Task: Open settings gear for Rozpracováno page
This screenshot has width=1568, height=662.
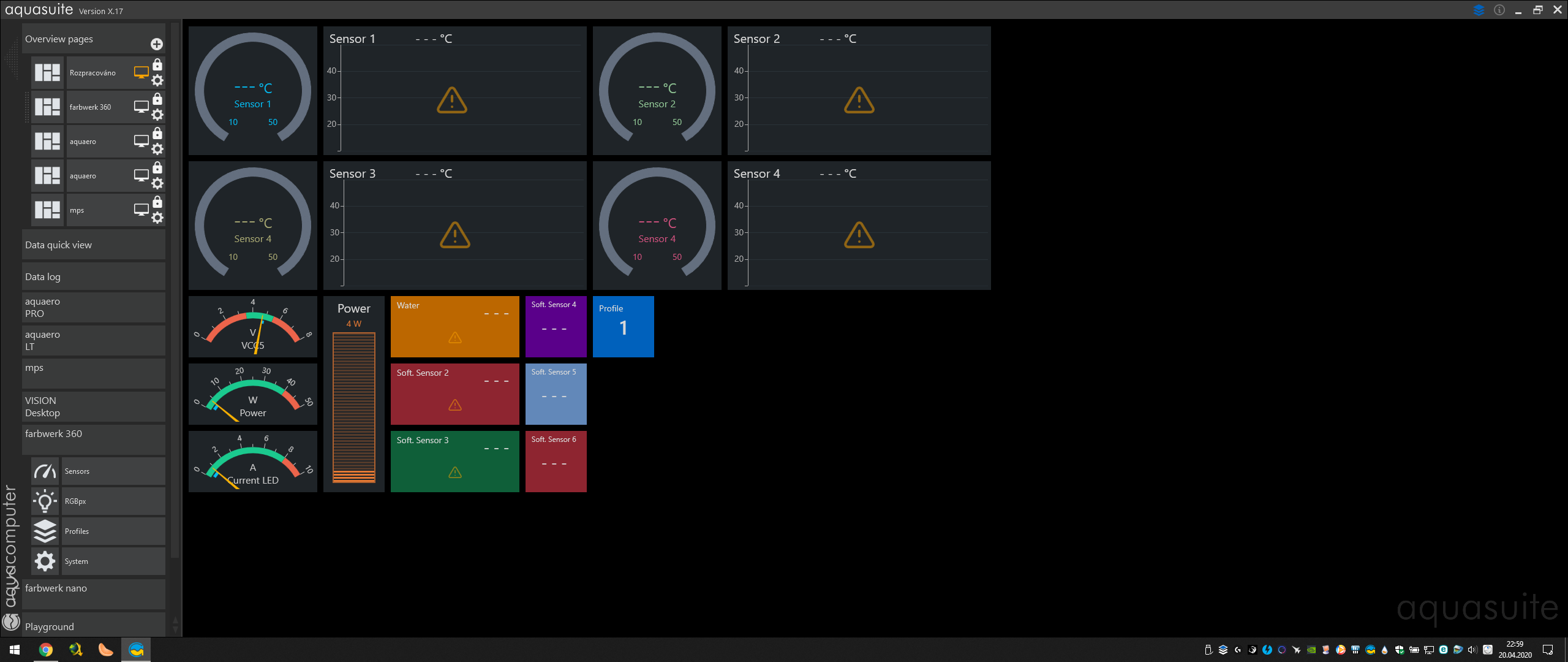Action: (157, 80)
